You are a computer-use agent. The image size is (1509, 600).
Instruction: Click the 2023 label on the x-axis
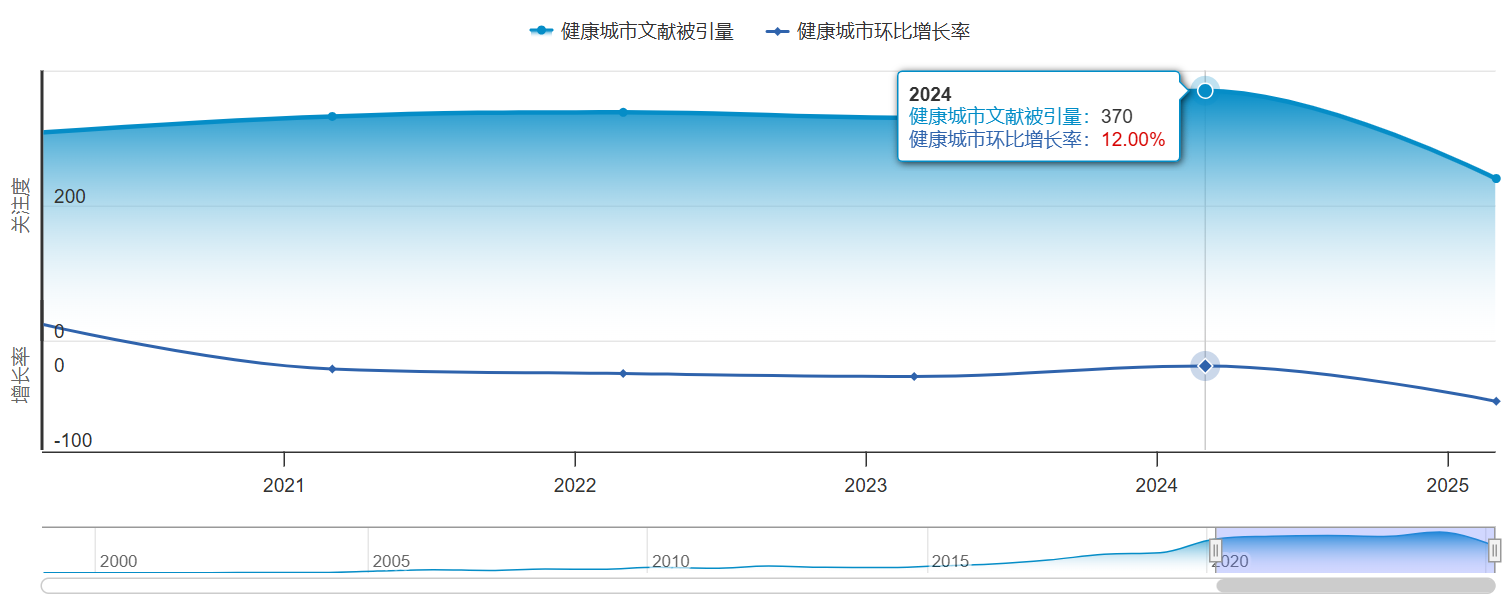coord(866,486)
